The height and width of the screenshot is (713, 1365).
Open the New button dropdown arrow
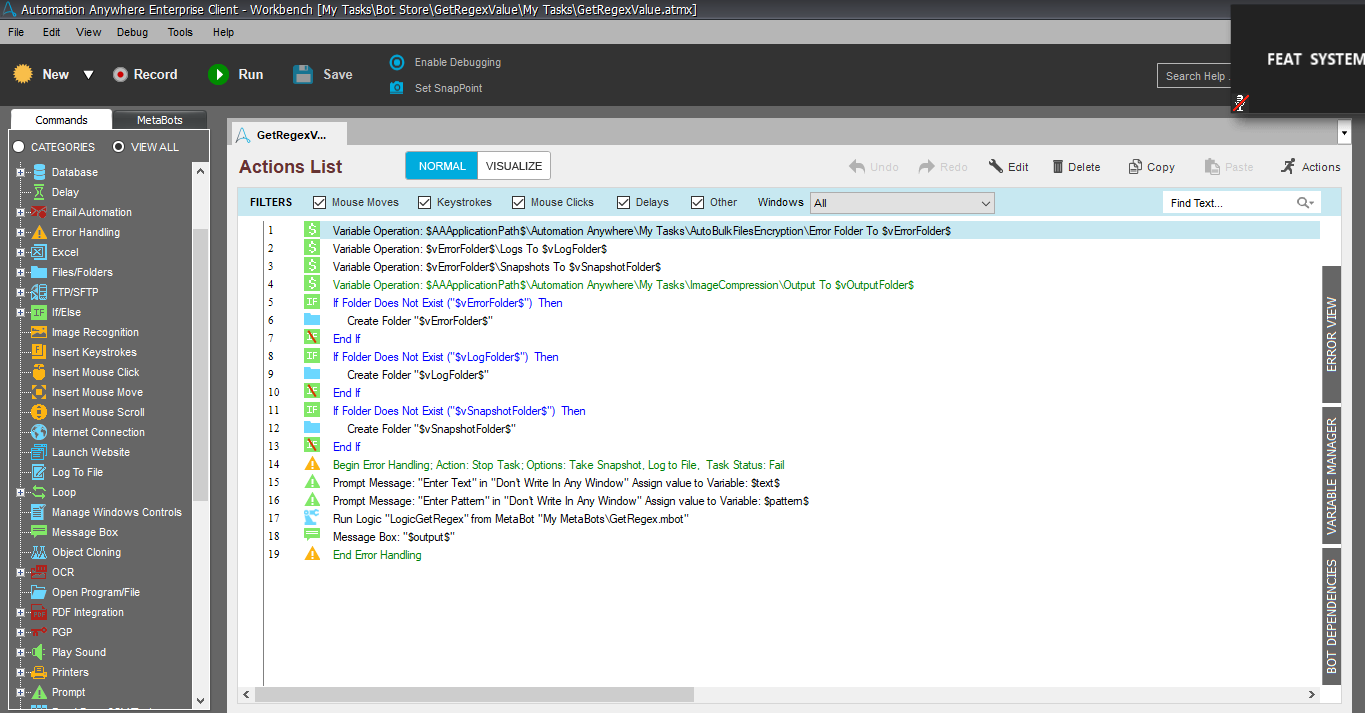pyautogui.click(x=88, y=75)
